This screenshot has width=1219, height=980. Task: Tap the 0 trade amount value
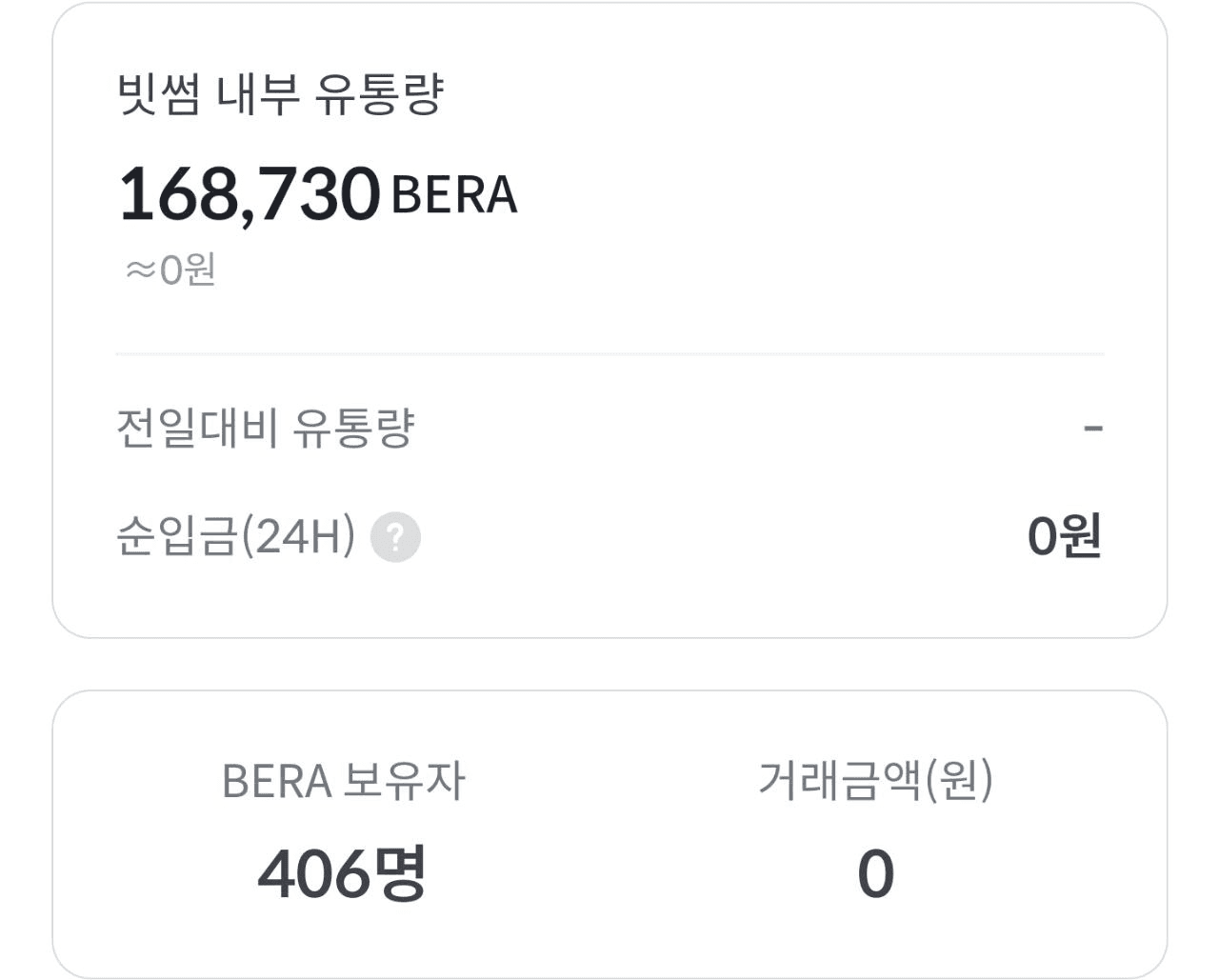pos(876,874)
